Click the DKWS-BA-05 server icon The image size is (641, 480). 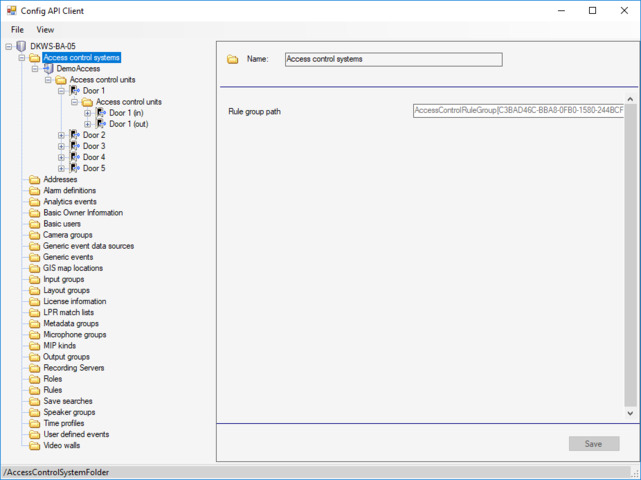[22, 46]
